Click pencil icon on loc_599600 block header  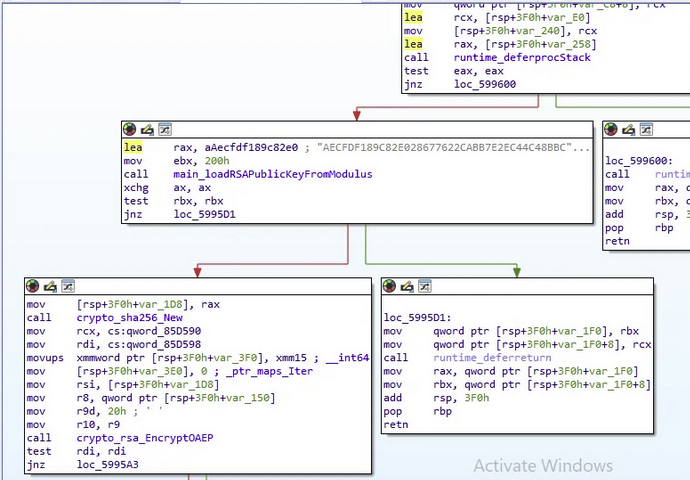click(630, 130)
